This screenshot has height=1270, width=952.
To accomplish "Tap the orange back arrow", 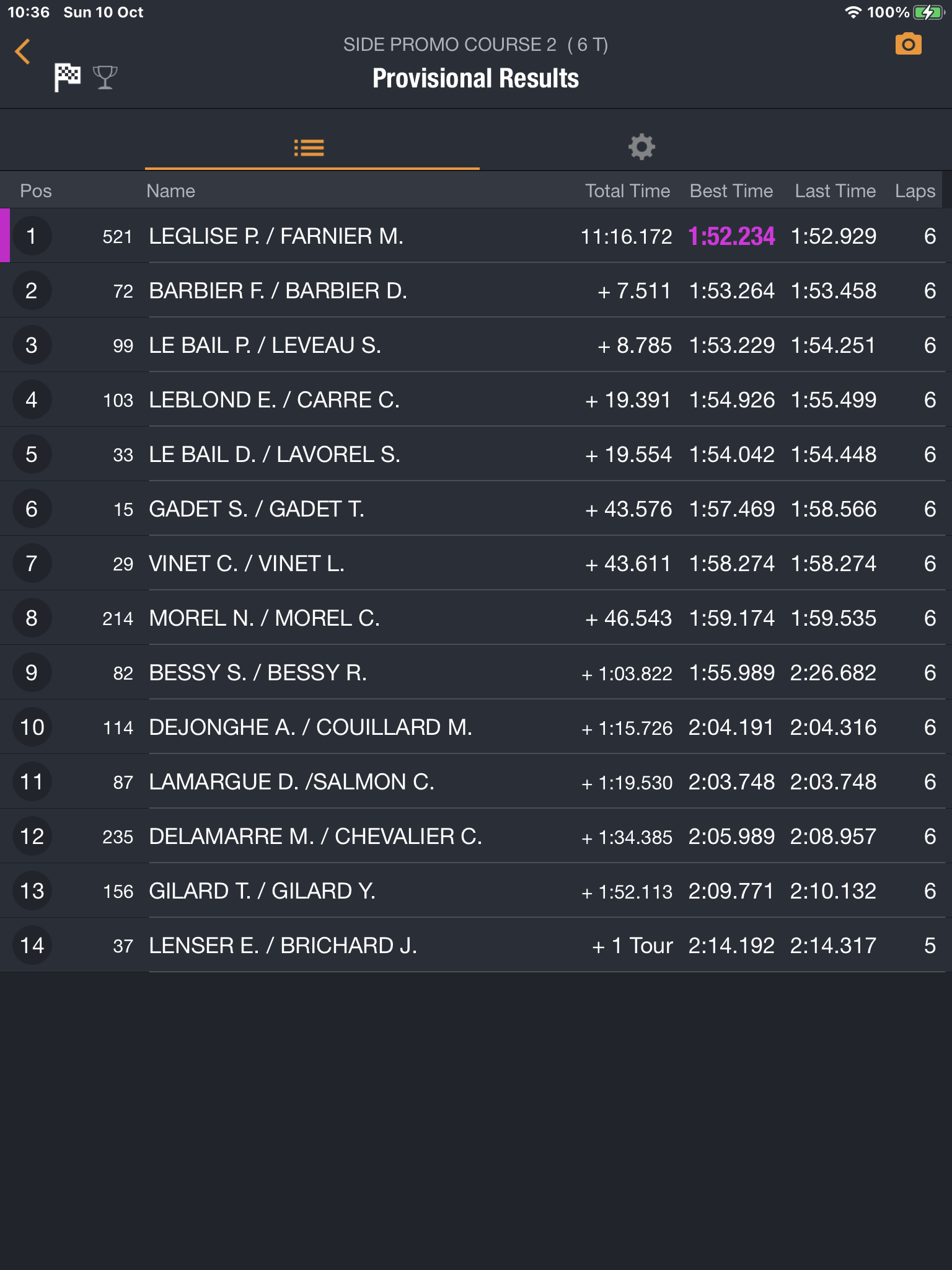I will click(23, 51).
